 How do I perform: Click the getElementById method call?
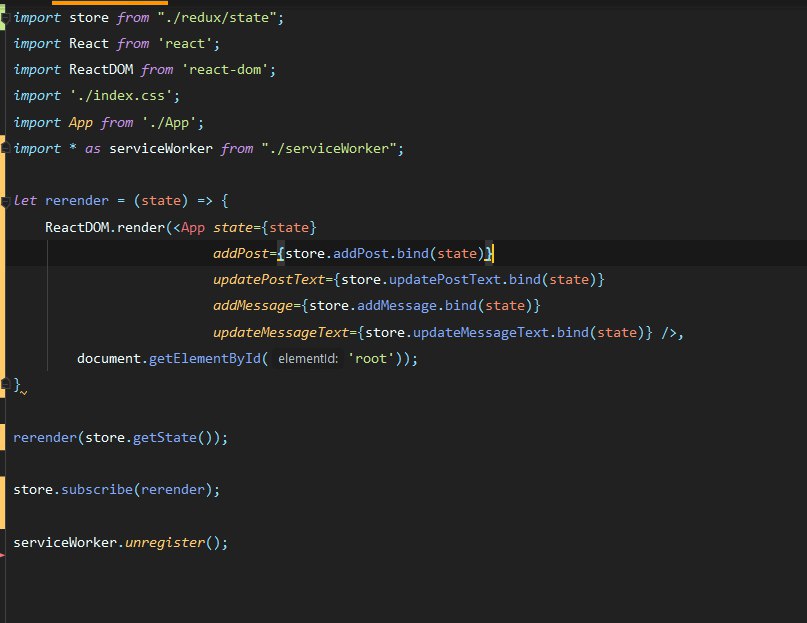point(205,358)
